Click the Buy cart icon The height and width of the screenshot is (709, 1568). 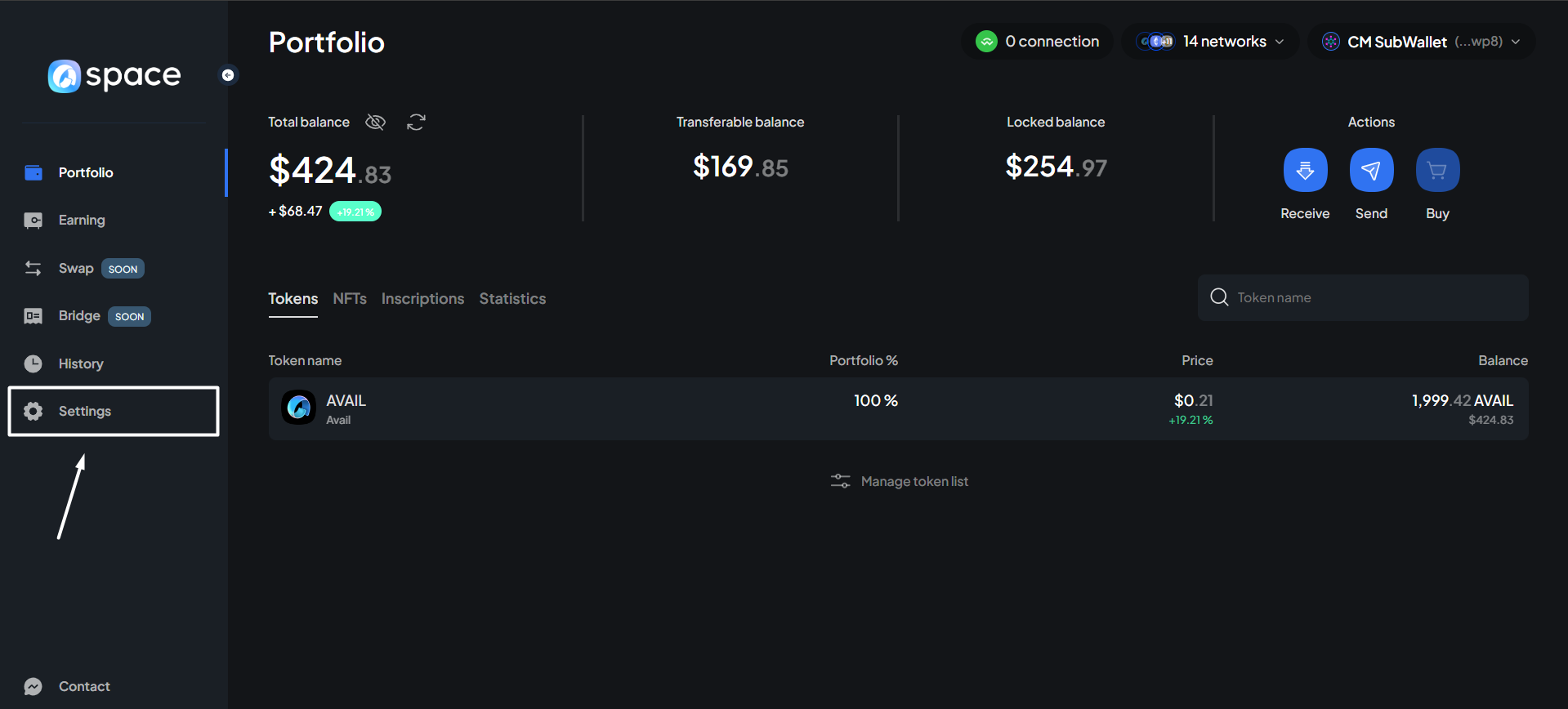[x=1437, y=170]
